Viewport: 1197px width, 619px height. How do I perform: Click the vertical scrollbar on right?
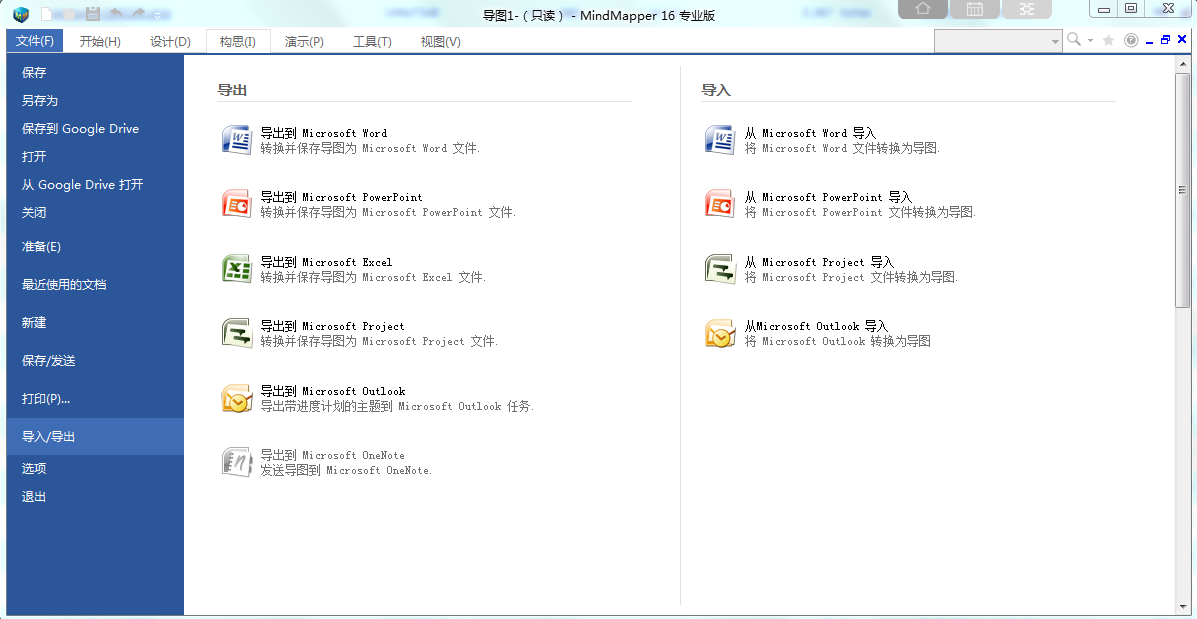coord(1182,191)
